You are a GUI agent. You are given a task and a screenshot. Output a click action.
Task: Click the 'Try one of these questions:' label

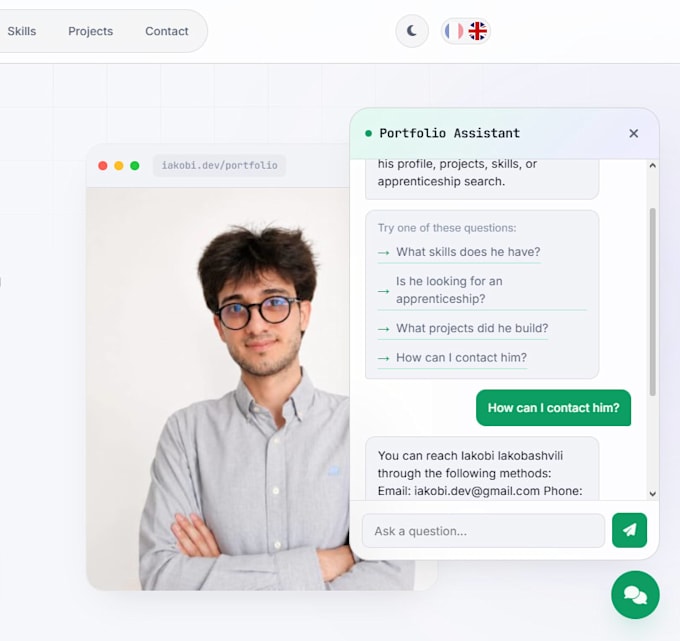(x=447, y=228)
